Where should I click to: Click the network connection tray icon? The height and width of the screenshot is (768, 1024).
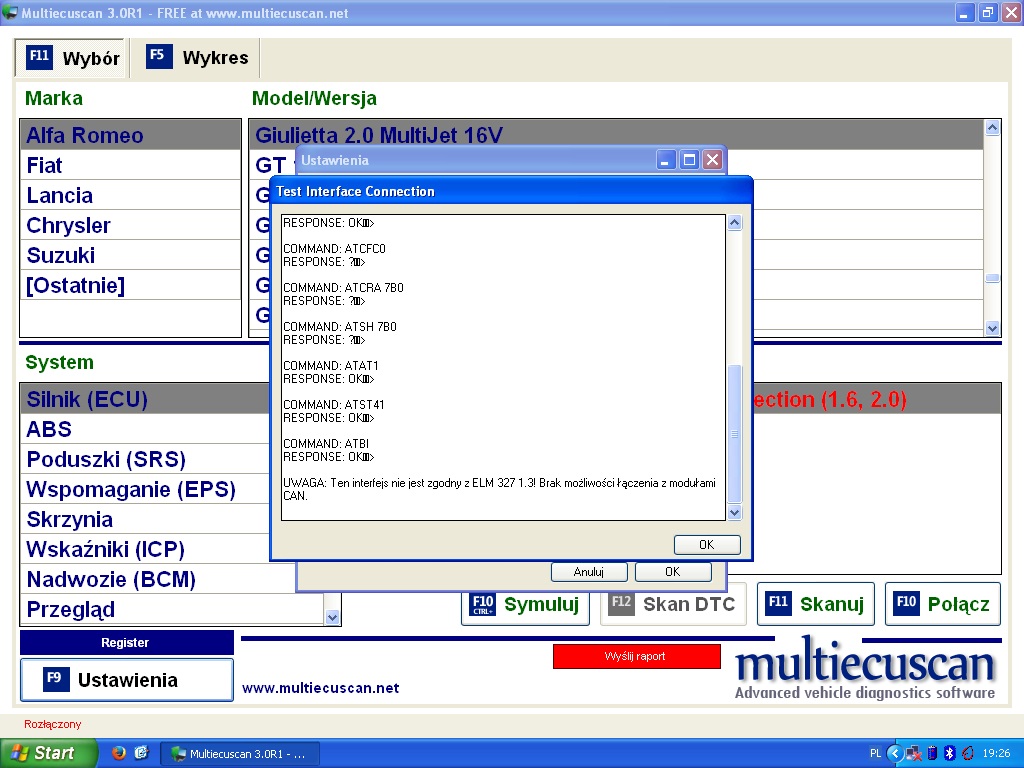click(914, 754)
